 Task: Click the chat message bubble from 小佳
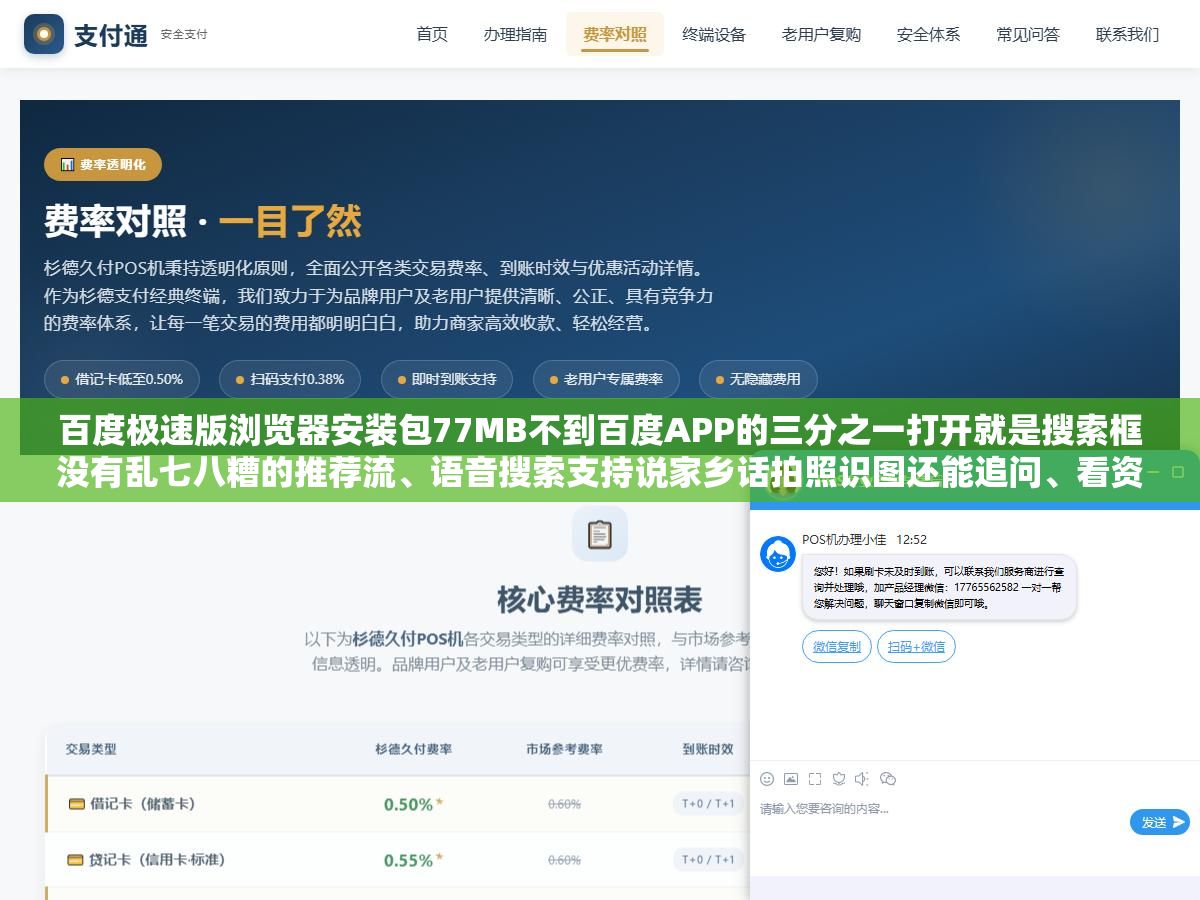pos(939,588)
